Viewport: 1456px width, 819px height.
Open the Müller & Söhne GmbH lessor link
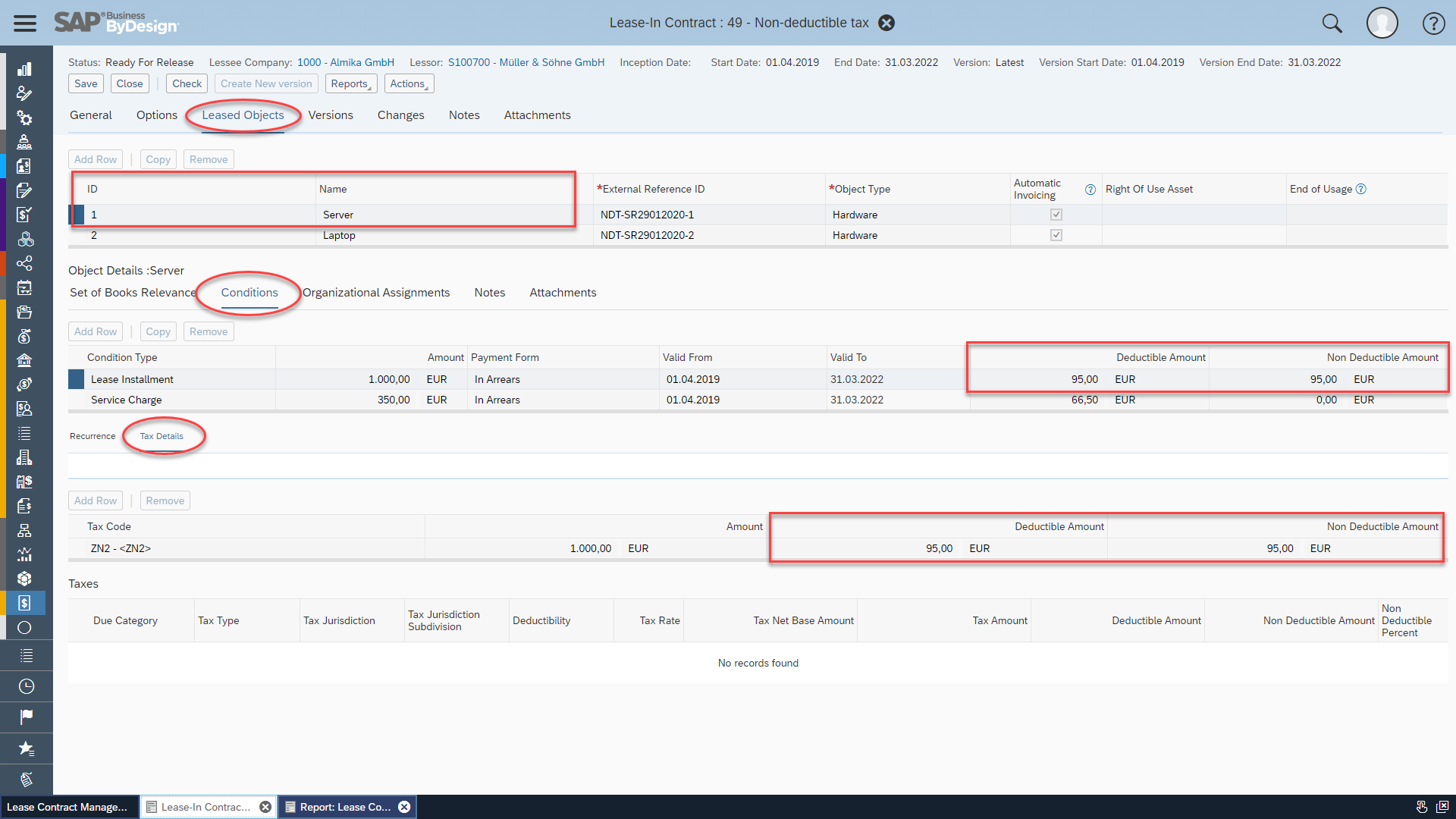pos(526,62)
